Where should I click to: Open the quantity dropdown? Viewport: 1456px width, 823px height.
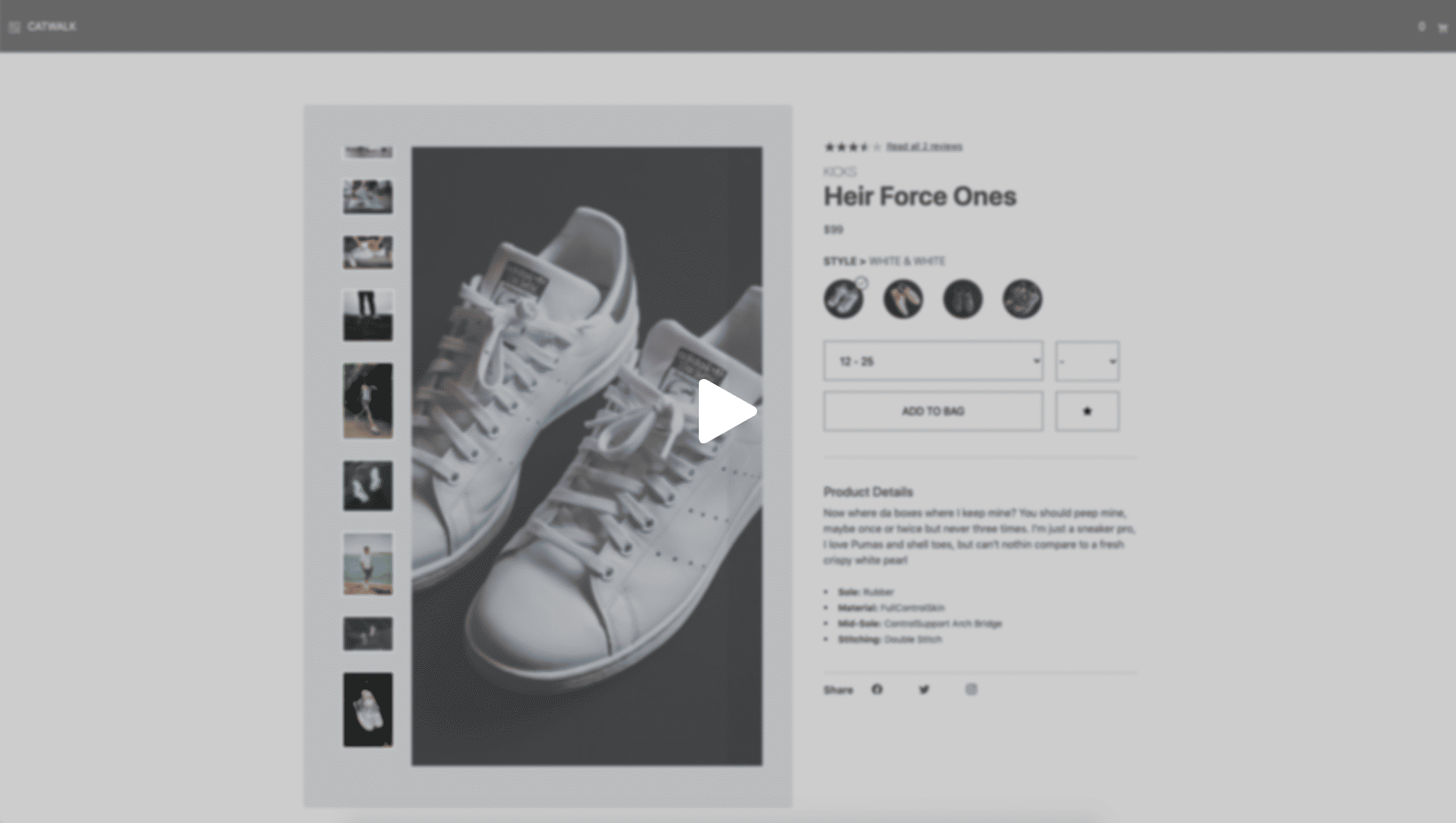pos(1087,361)
